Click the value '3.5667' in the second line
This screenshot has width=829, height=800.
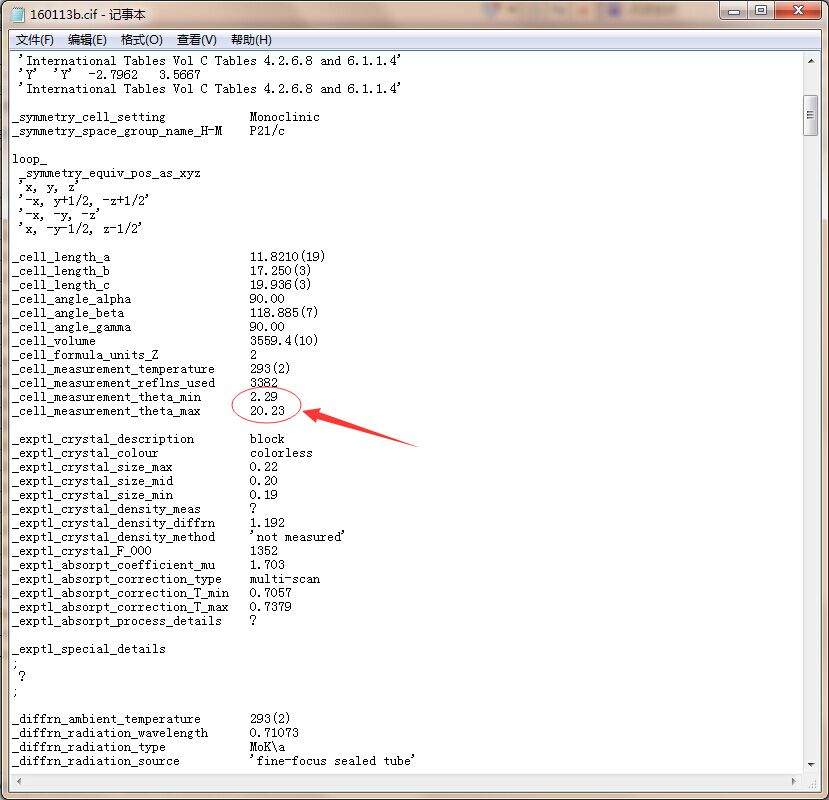(x=180, y=75)
